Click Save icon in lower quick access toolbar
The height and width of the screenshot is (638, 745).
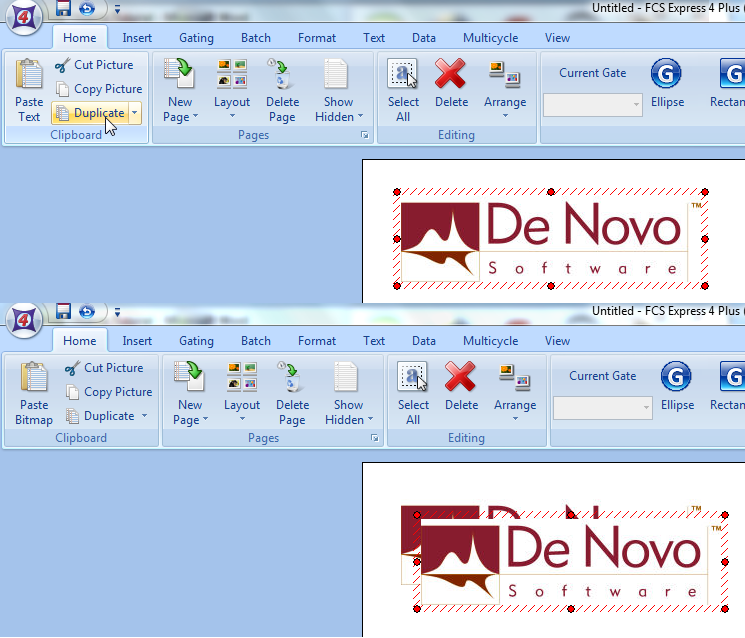[x=63, y=312]
